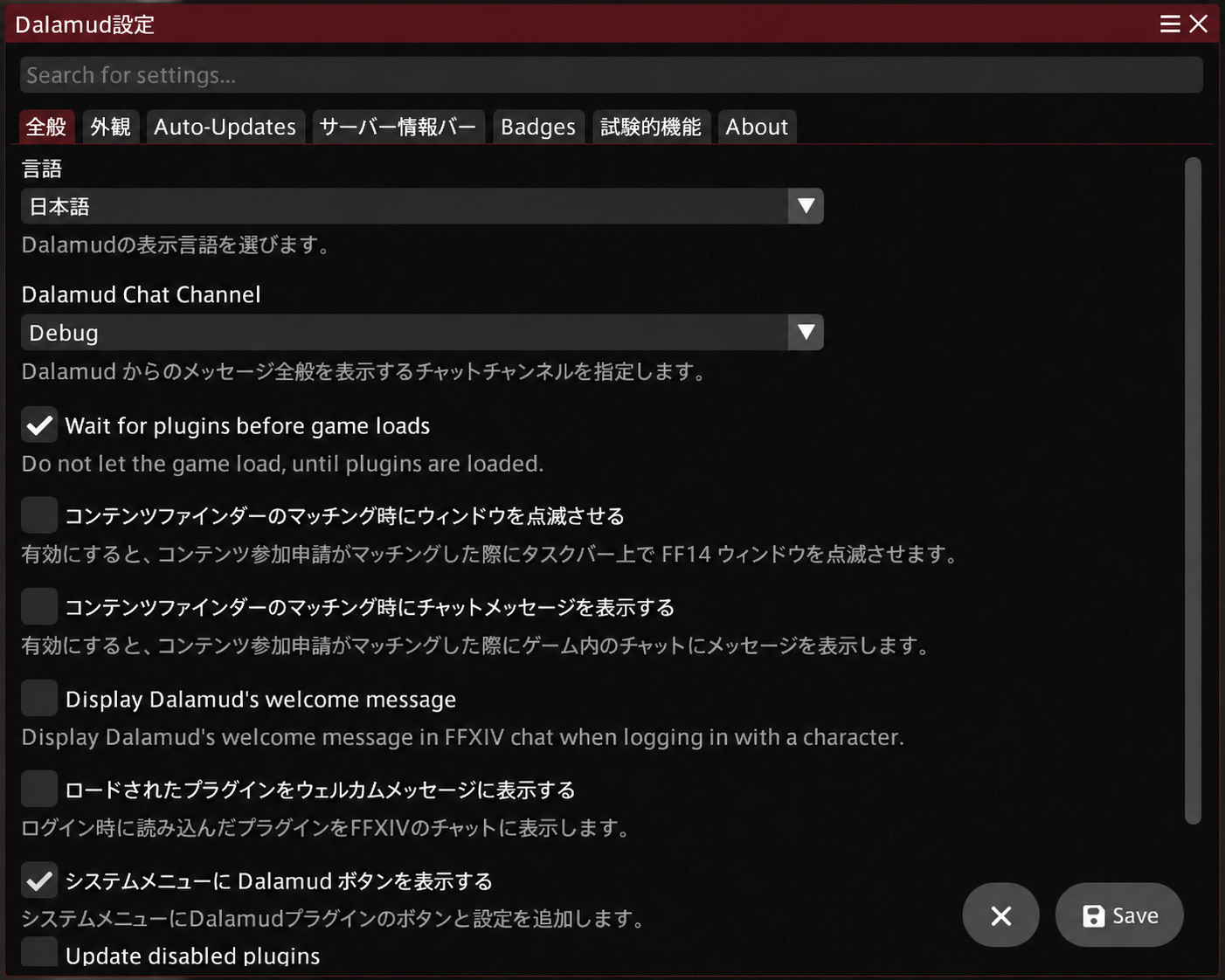Screen dimensions: 1225x980
Task: Click the description mentioning FF14 ウィンドウを点滅させます
Action: click(x=490, y=554)
